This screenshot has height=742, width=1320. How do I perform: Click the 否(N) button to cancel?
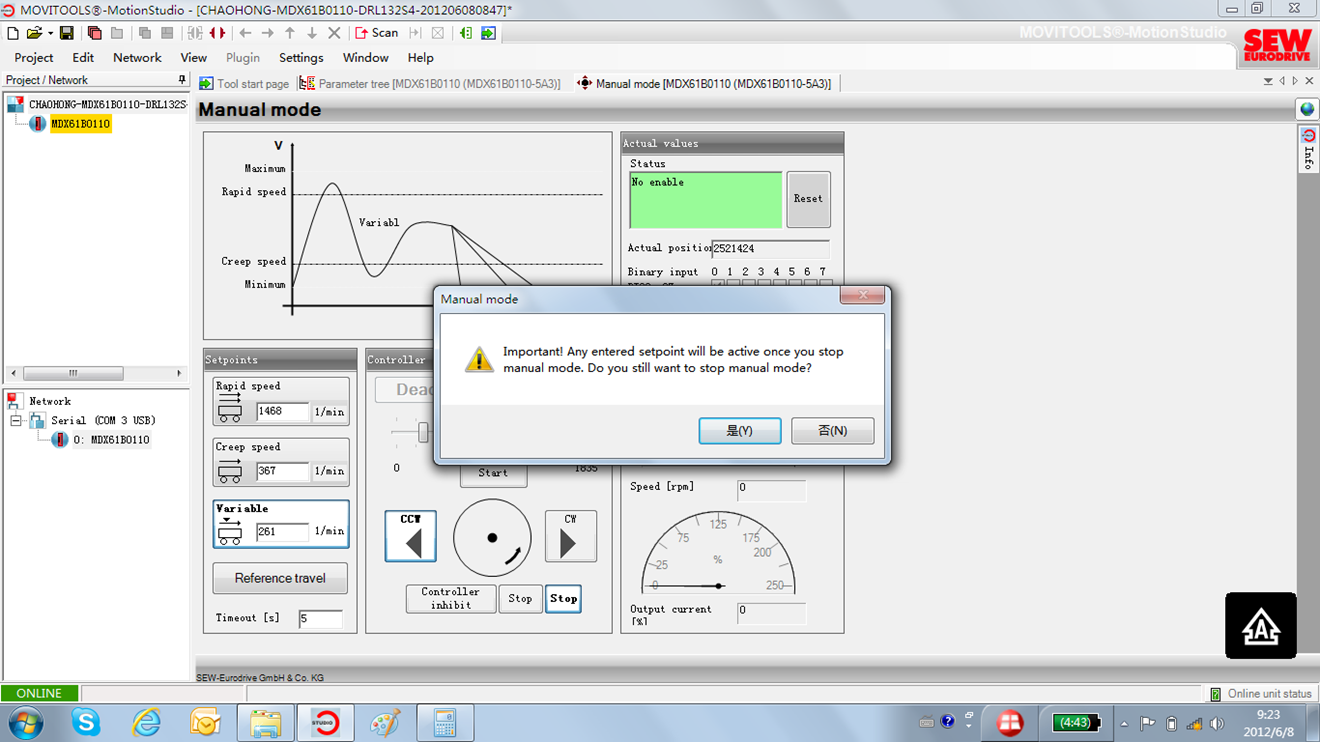[x=832, y=431]
